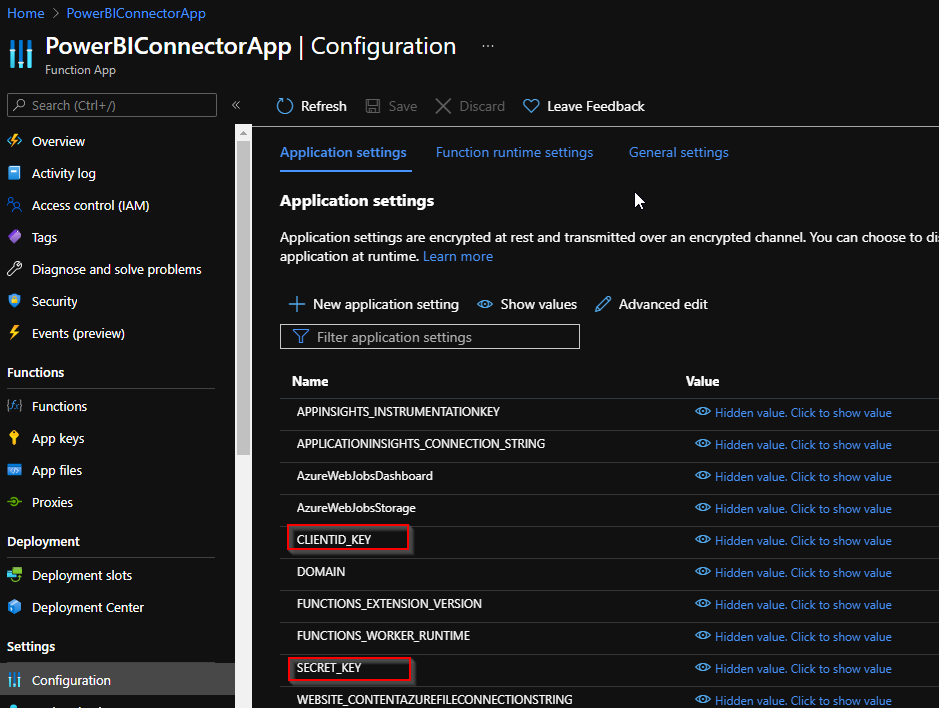Reveal the SECRET_KEY value eye icon
The width and height of the screenshot is (939, 708).
tap(702, 667)
